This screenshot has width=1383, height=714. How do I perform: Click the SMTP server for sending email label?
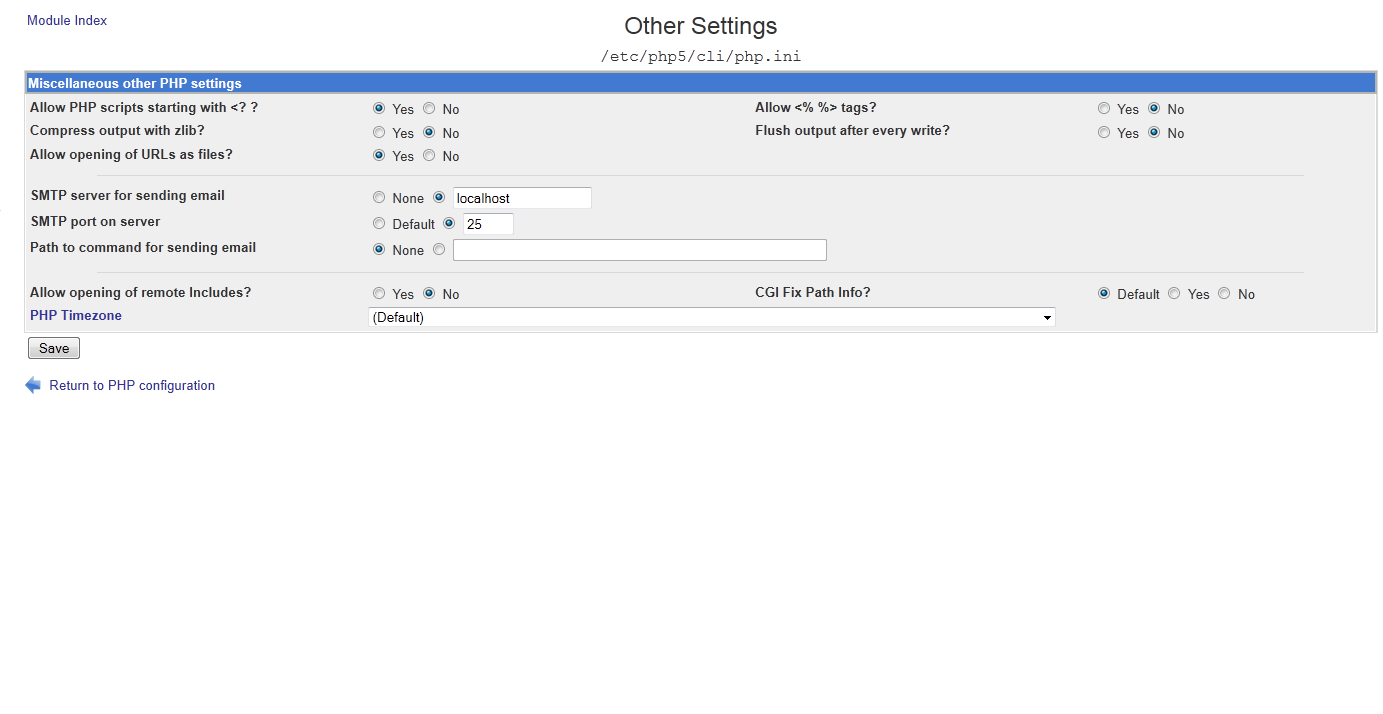[x=128, y=195]
